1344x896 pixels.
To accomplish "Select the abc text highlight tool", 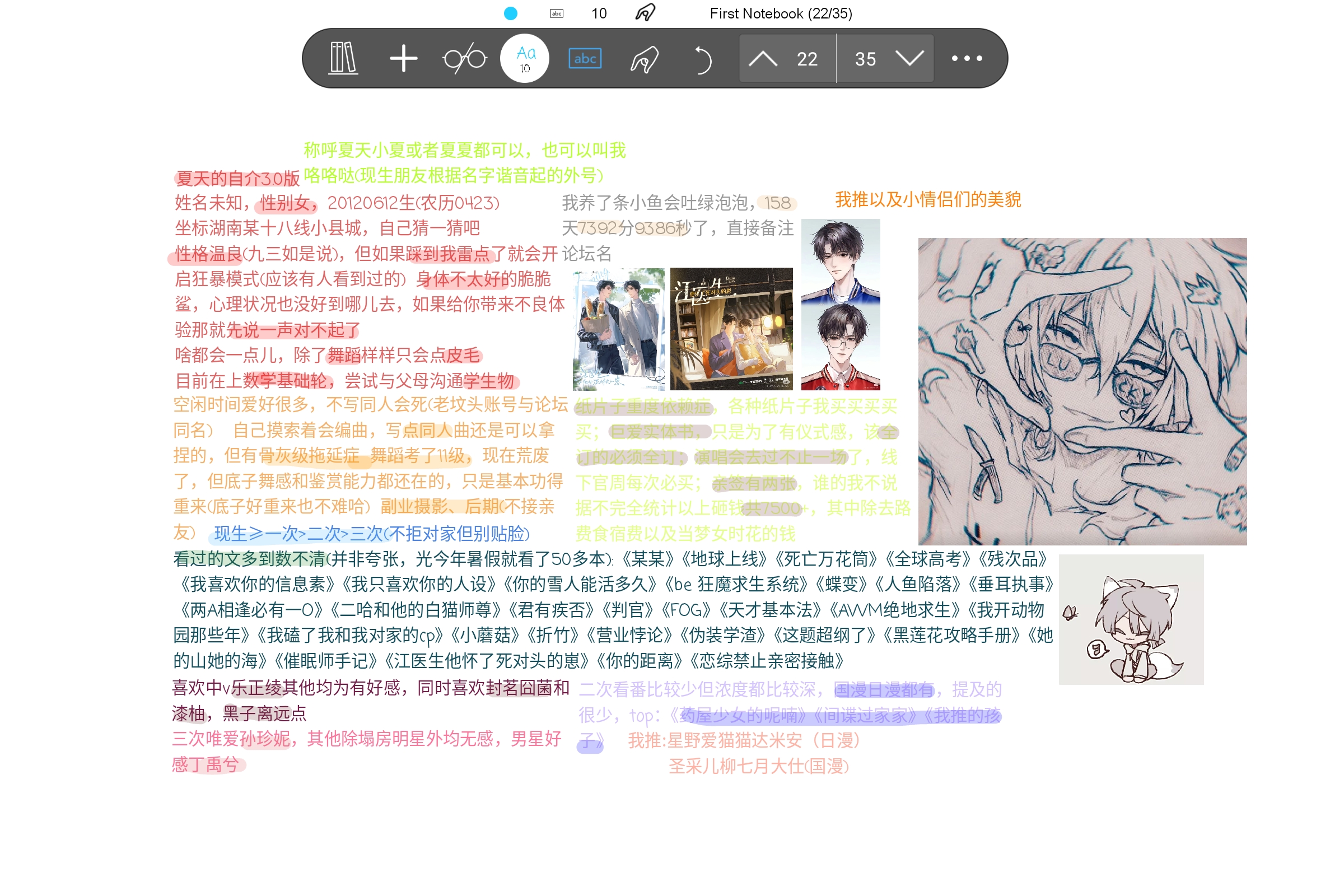I will tap(585, 58).
